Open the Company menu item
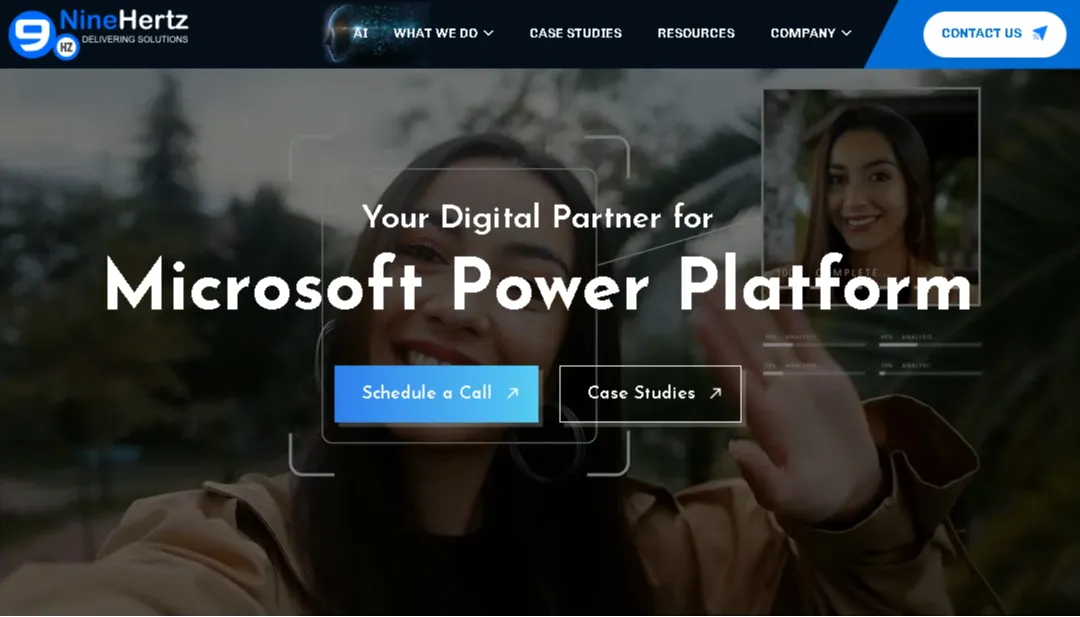This screenshot has width=1080, height=617. click(x=811, y=33)
